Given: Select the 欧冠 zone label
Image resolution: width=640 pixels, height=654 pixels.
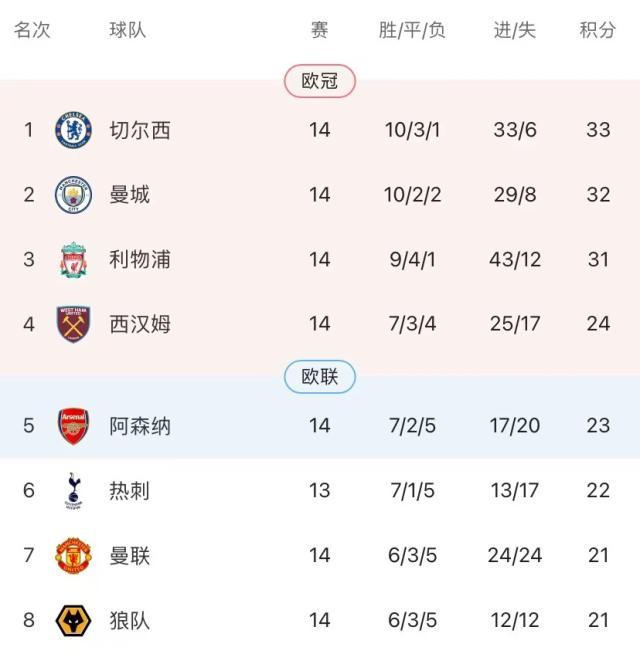Looking at the screenshot, I should click(320, 81).
